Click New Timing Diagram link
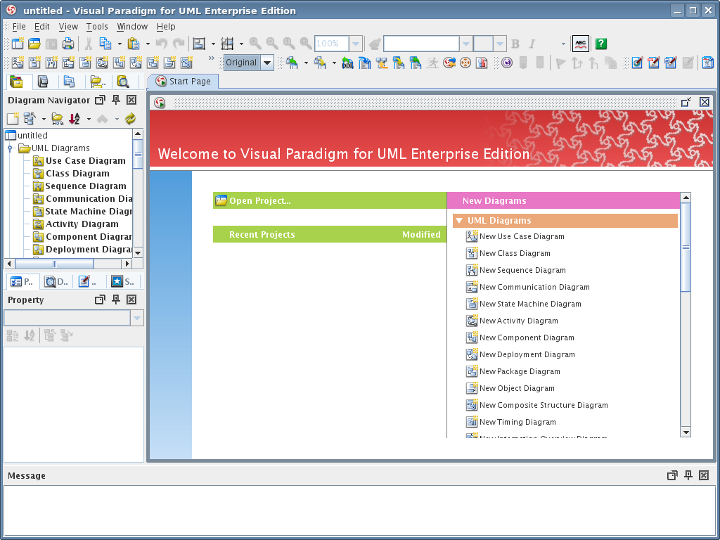Viewport: 720px width, 540px height. point(518,422)
